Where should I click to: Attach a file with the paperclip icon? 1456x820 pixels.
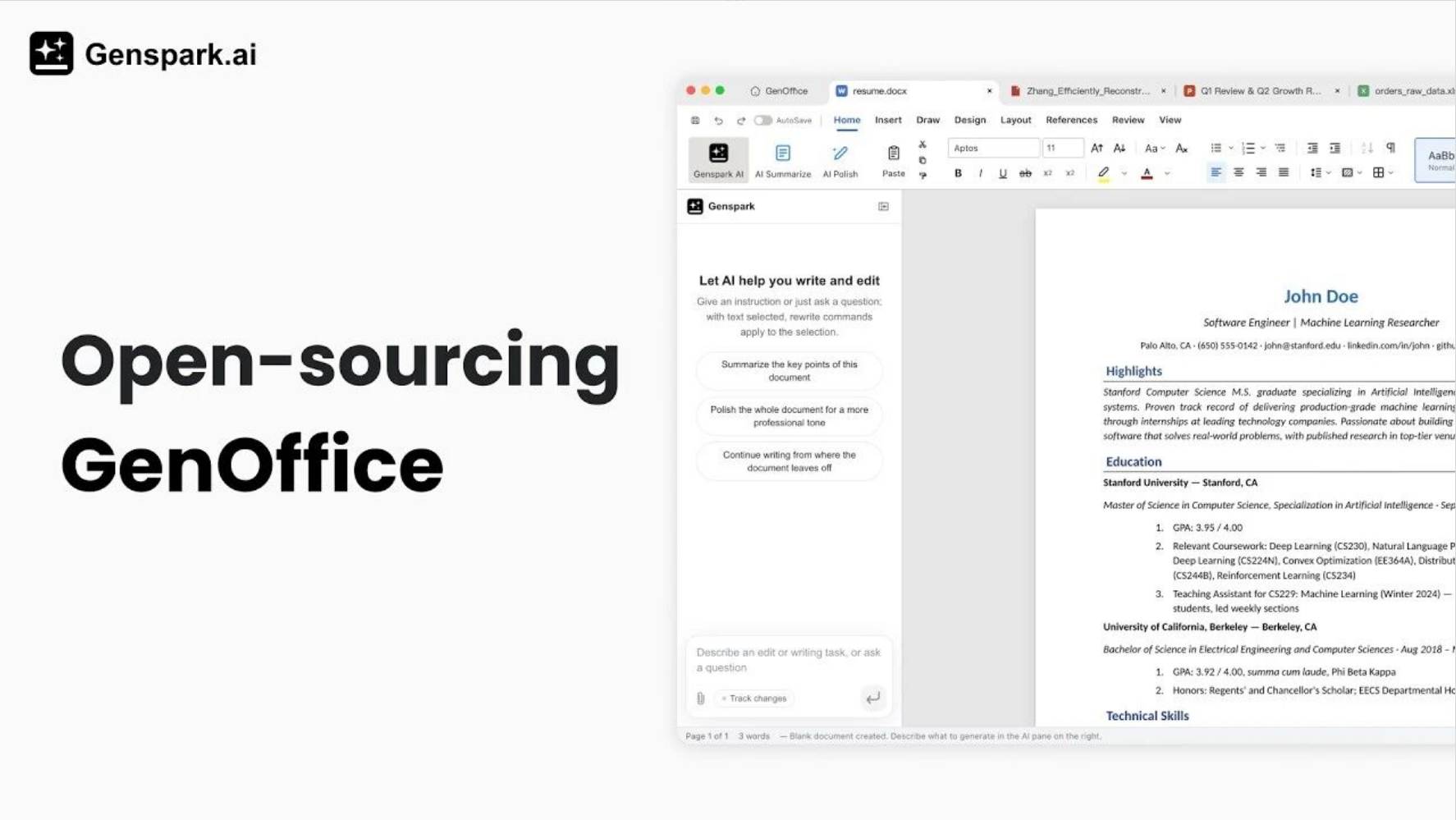pos(701,699)
